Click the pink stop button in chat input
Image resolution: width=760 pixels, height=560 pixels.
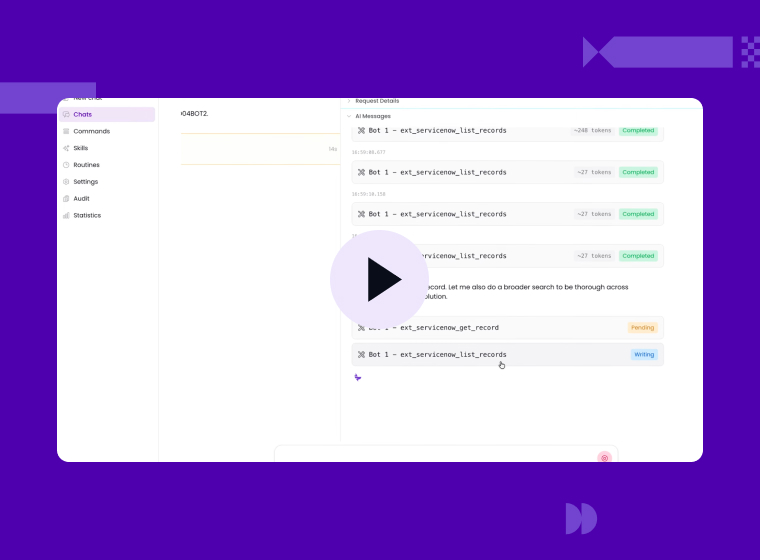(604, 457)
